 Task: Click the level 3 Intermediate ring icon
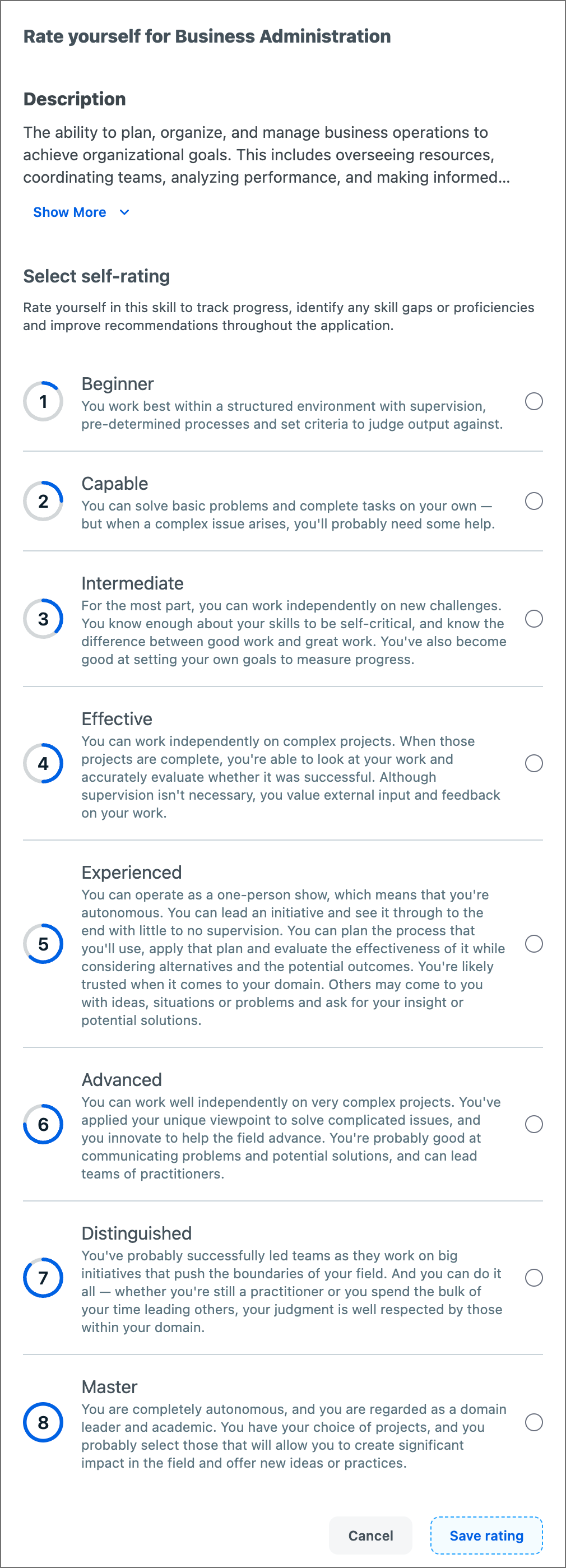(x=43, y=619)
